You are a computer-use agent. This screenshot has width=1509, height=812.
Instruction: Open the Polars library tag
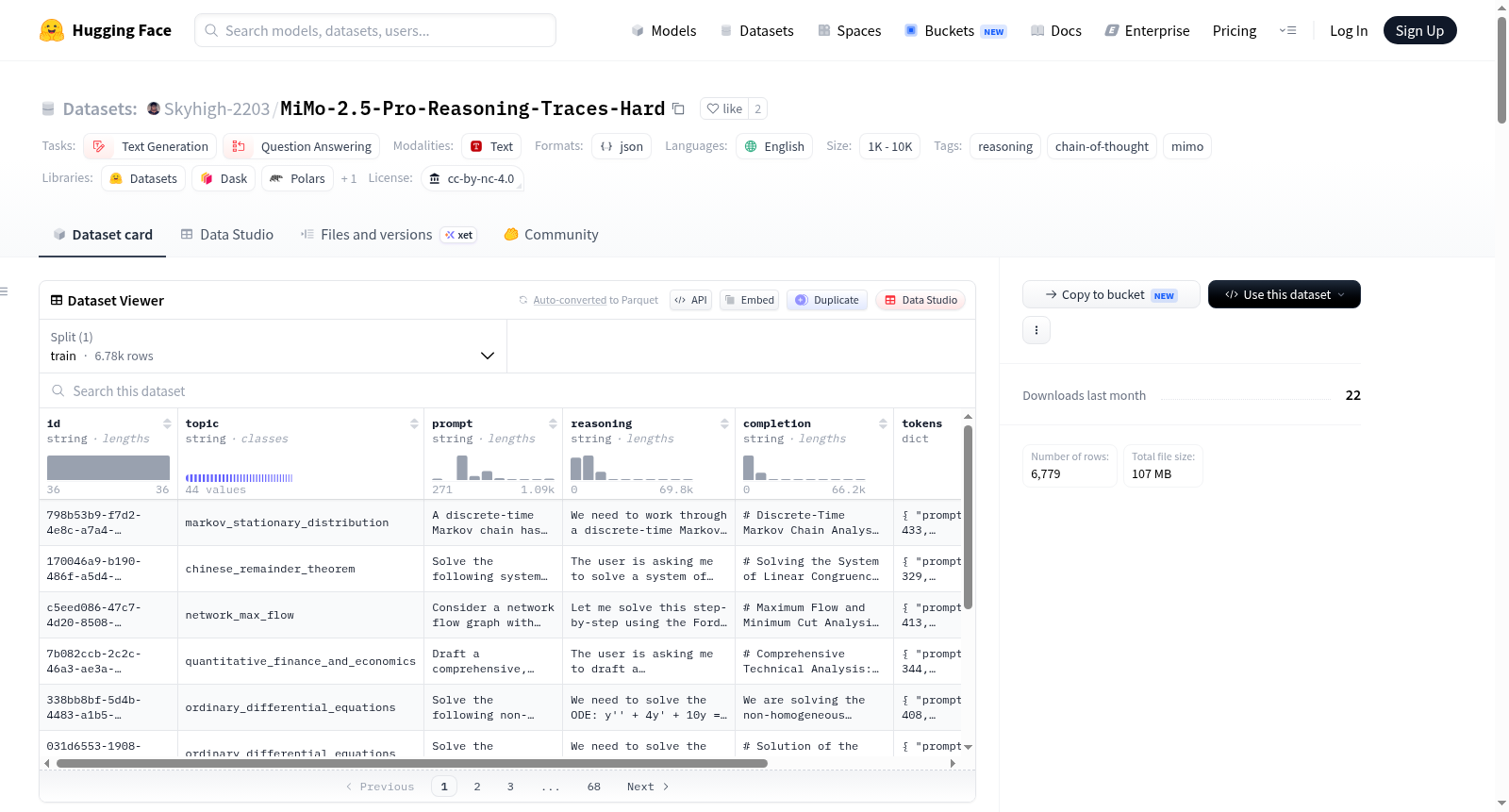coord(298,178)
